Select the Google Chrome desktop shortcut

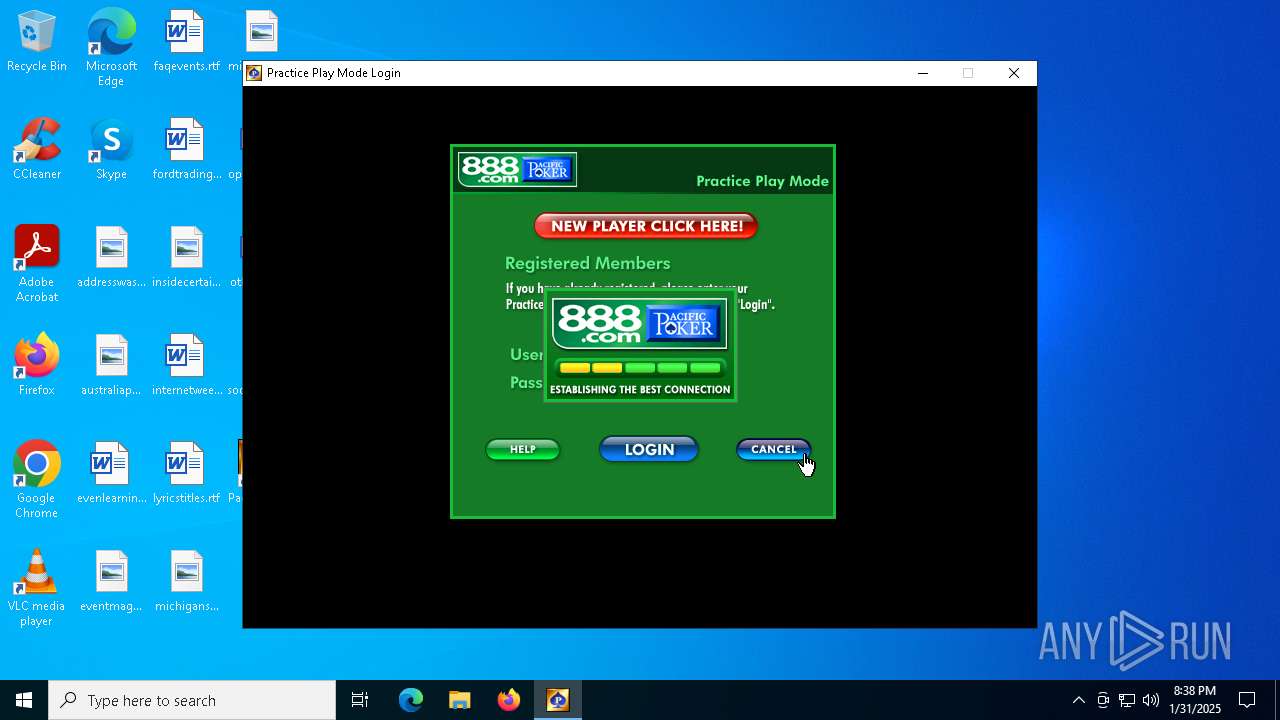point(37,480)
